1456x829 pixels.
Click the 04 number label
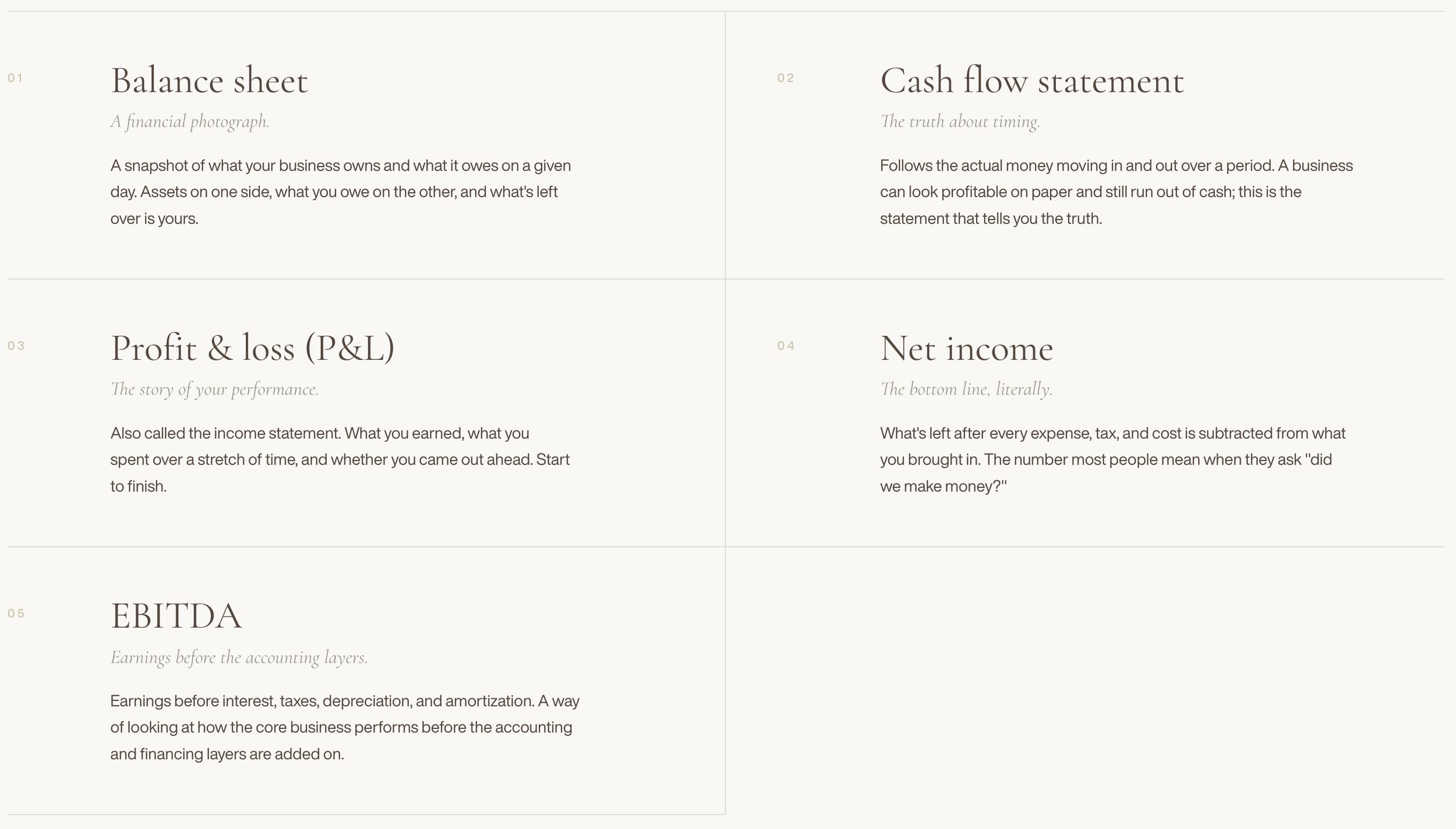786,346
